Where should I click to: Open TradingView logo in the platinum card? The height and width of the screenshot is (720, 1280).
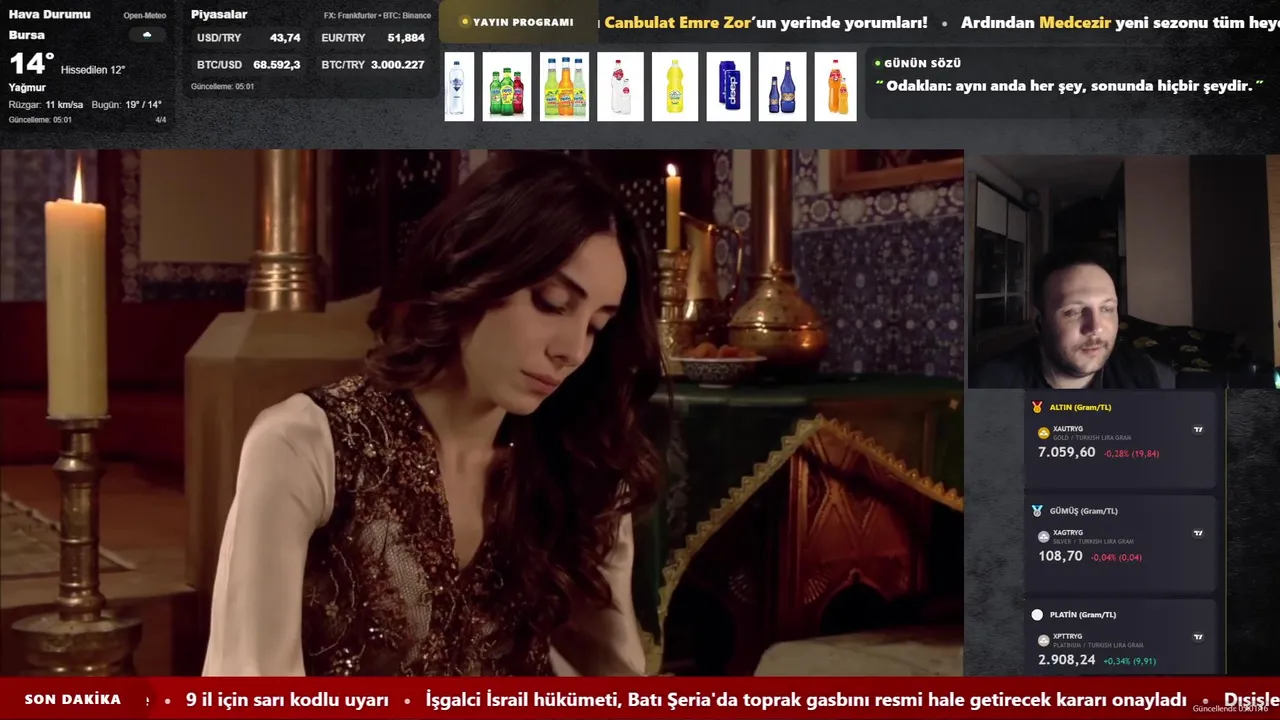tap(1198, 637)
